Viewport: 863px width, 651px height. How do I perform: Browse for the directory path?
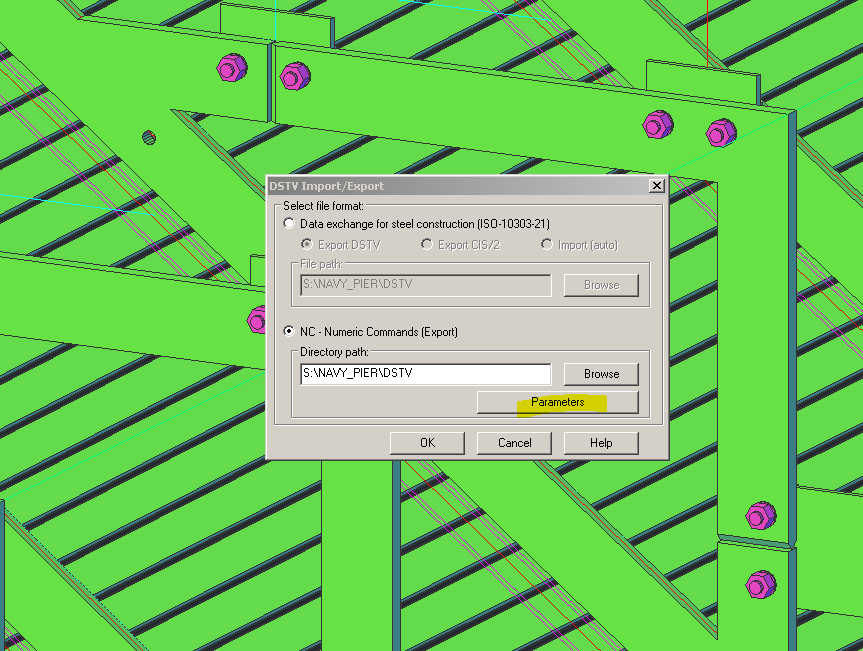(601, 374)
